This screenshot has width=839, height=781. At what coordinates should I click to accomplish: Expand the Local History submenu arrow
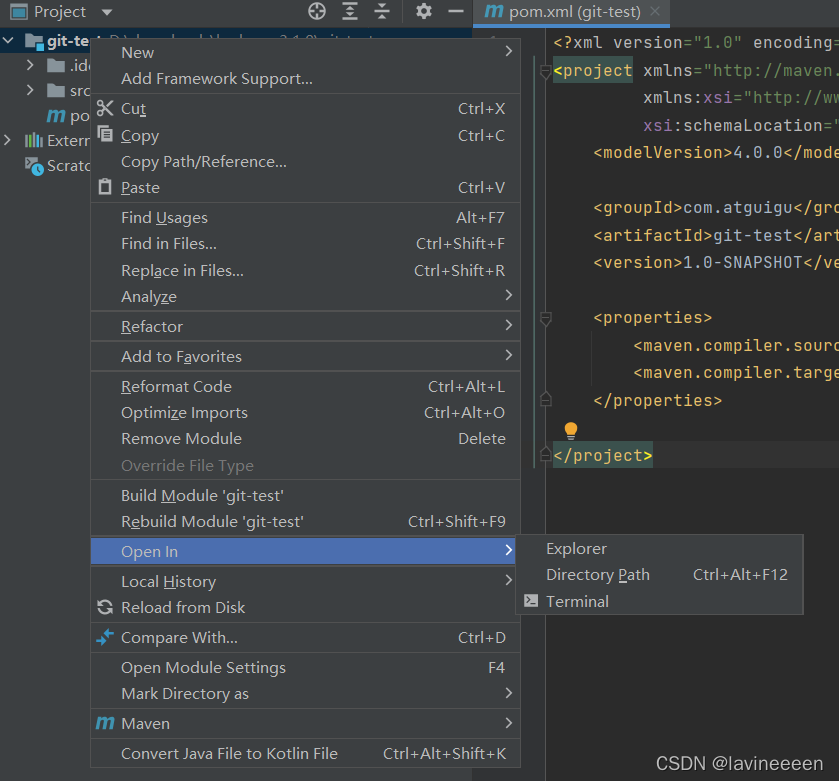[x=509, y=580]
